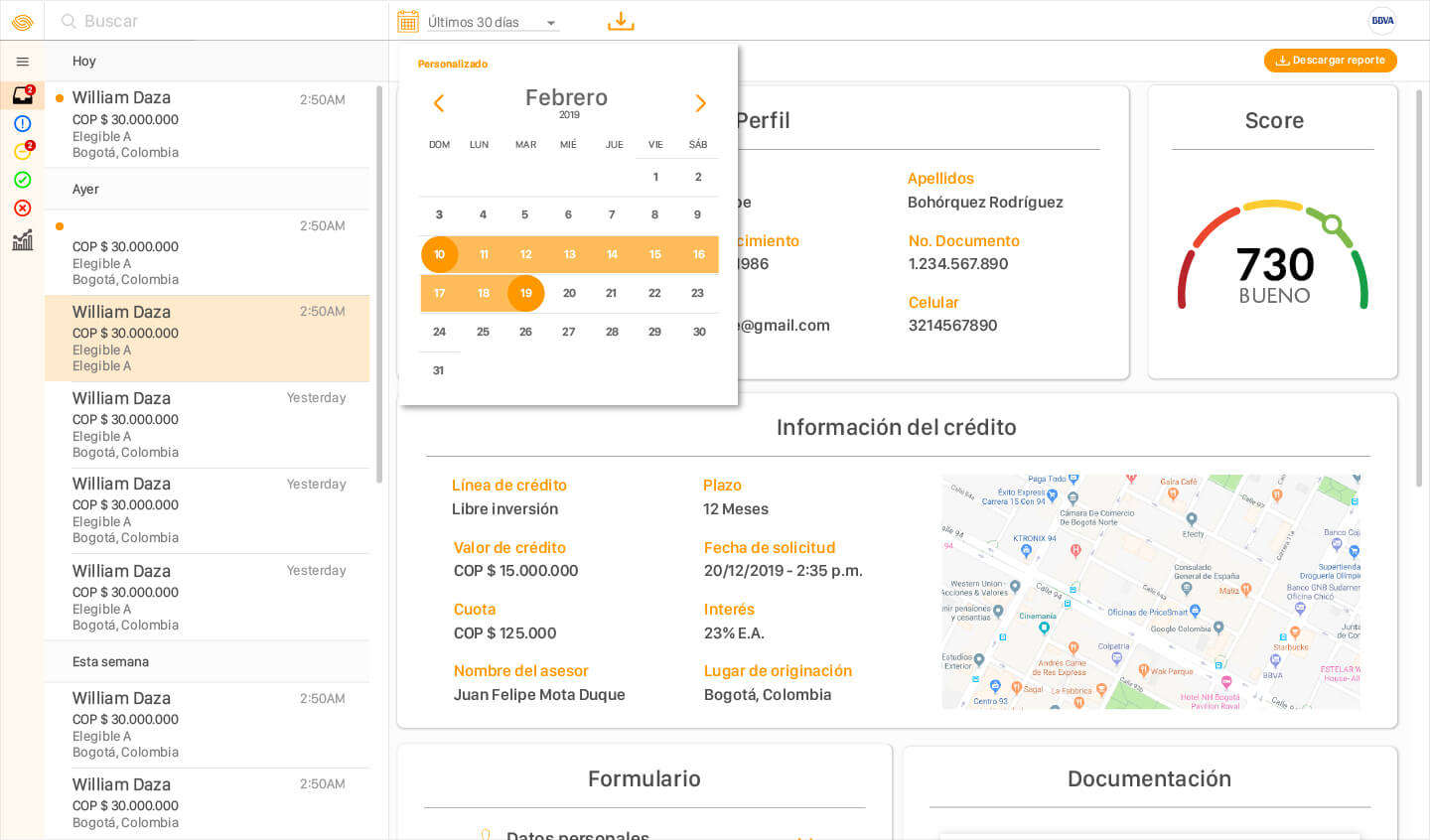Pick day 25 in the calendar
This screenshot has width=1430, height=840.
483,332
